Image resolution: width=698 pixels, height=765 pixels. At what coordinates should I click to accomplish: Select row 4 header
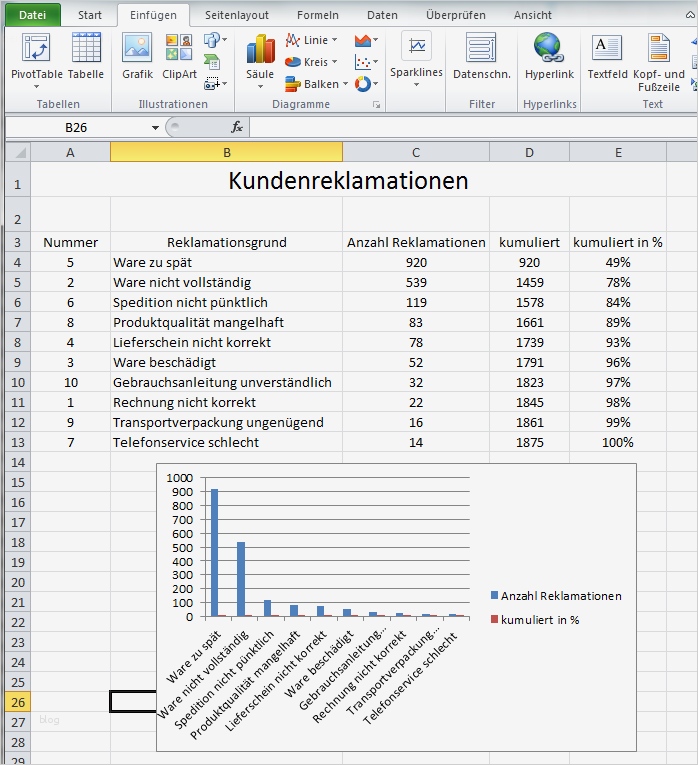pyautogui.click(x=18, y=262)
